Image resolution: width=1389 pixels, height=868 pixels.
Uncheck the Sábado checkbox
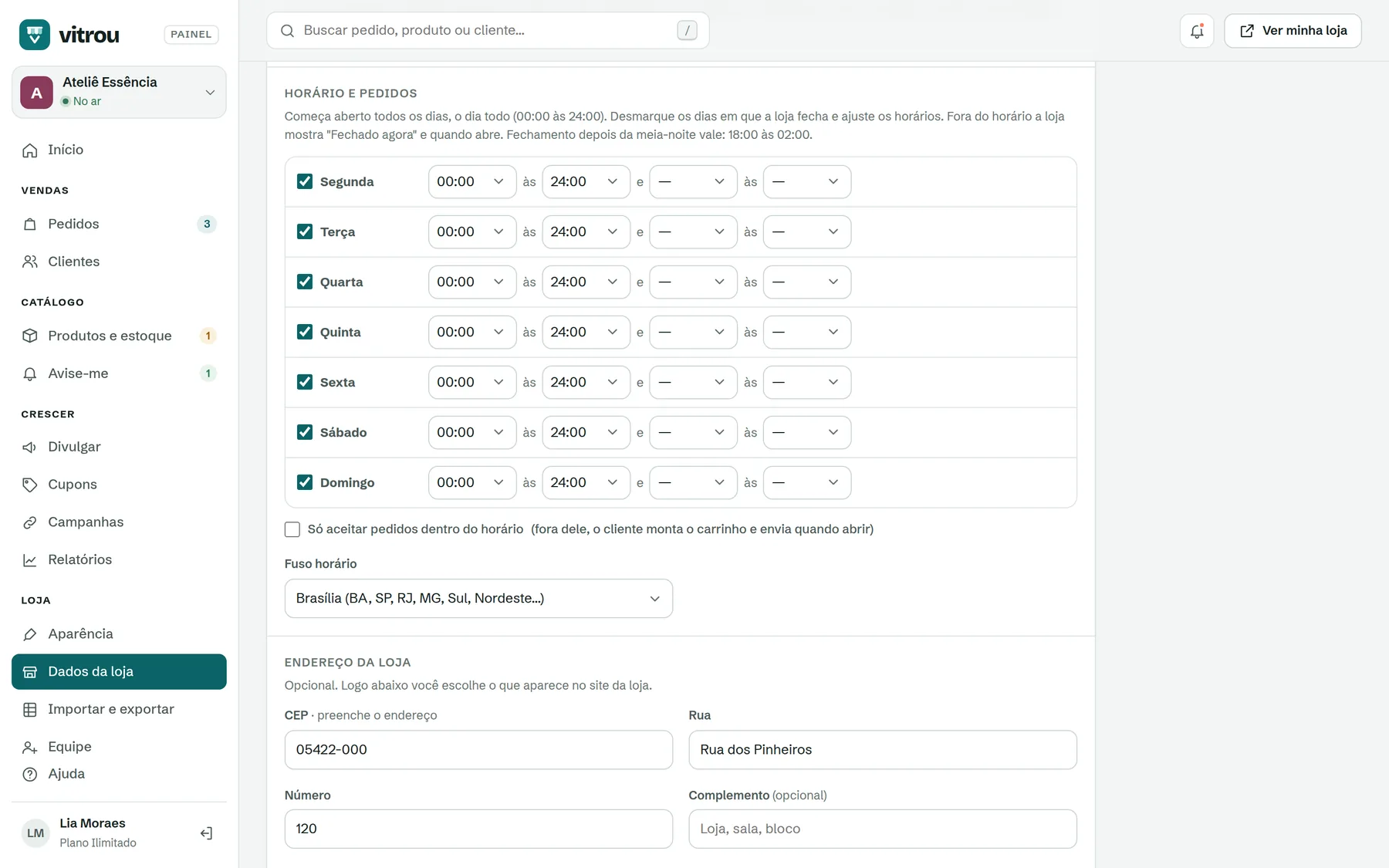click(305, 432)
